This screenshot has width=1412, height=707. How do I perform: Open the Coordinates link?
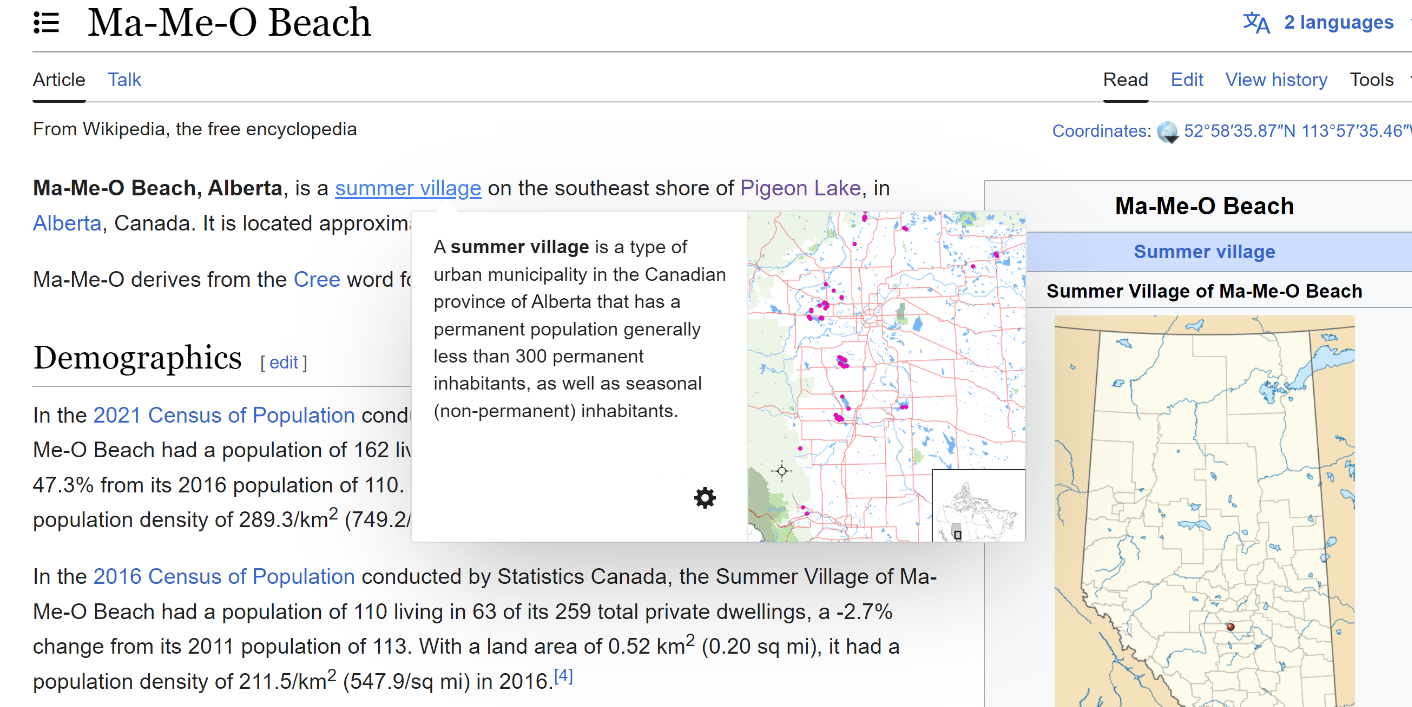point(1101,131)
